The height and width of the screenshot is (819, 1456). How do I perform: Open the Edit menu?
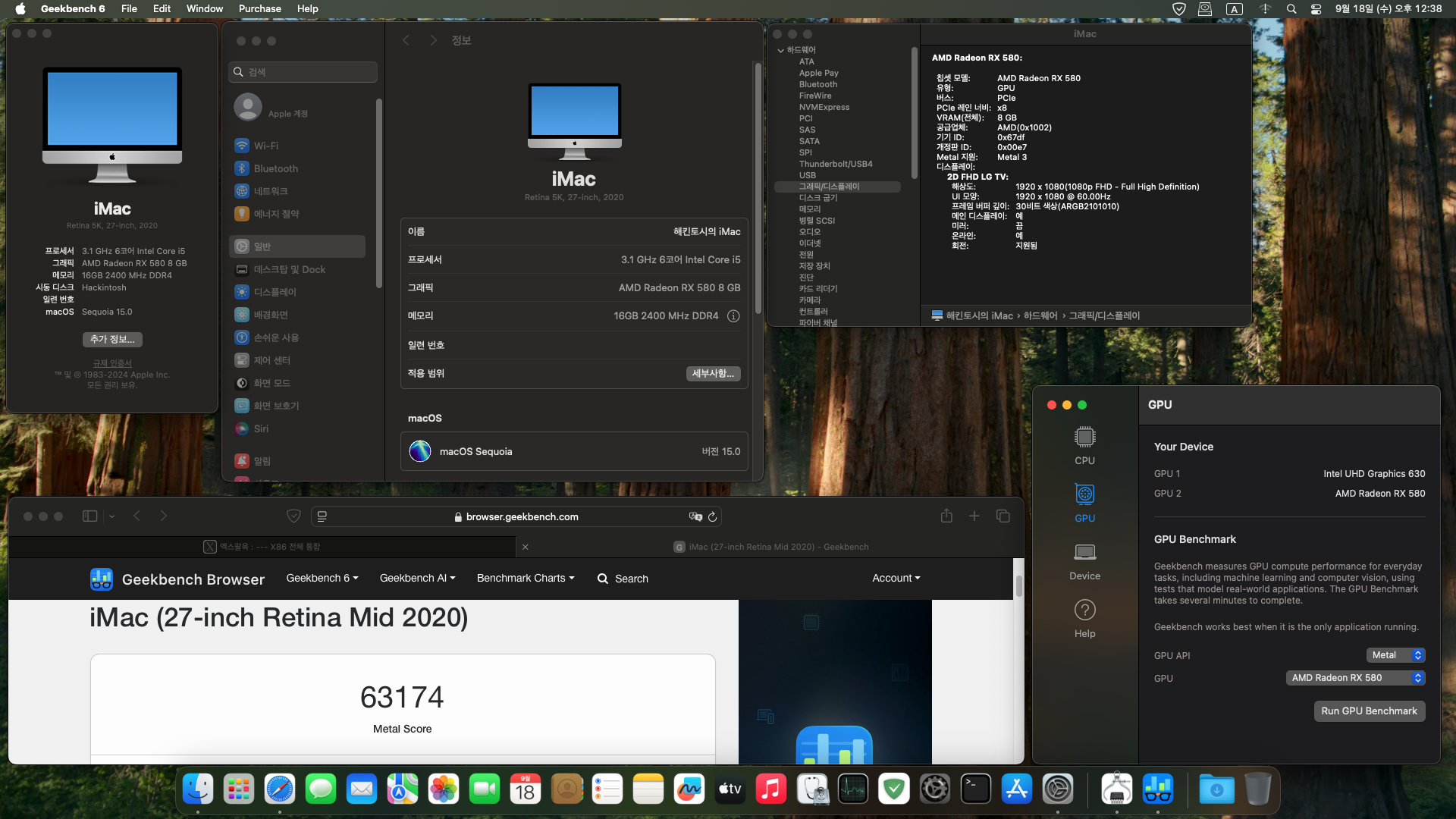tap(162, 9)
